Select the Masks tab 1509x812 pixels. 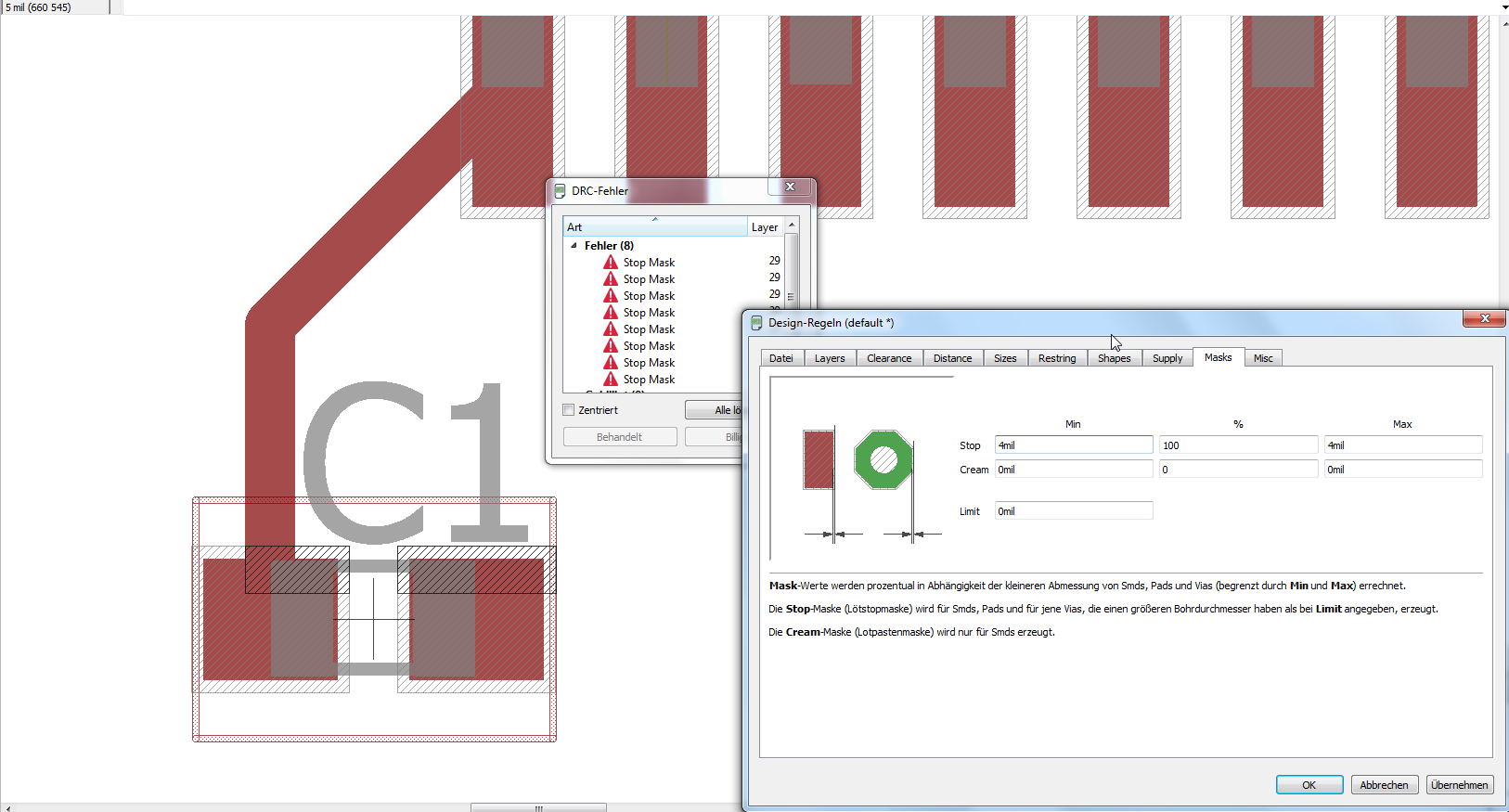[1218, 357]
